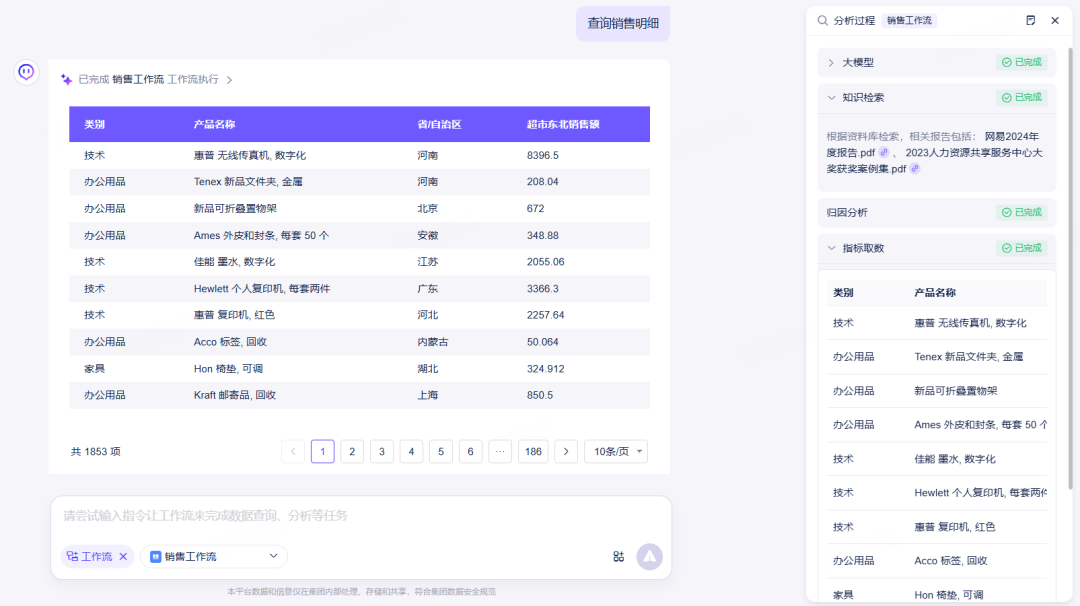Click the chatbot avatar icon
Image resolution: width=1080 pixels, height=606 pixels.
pos(26,72)
